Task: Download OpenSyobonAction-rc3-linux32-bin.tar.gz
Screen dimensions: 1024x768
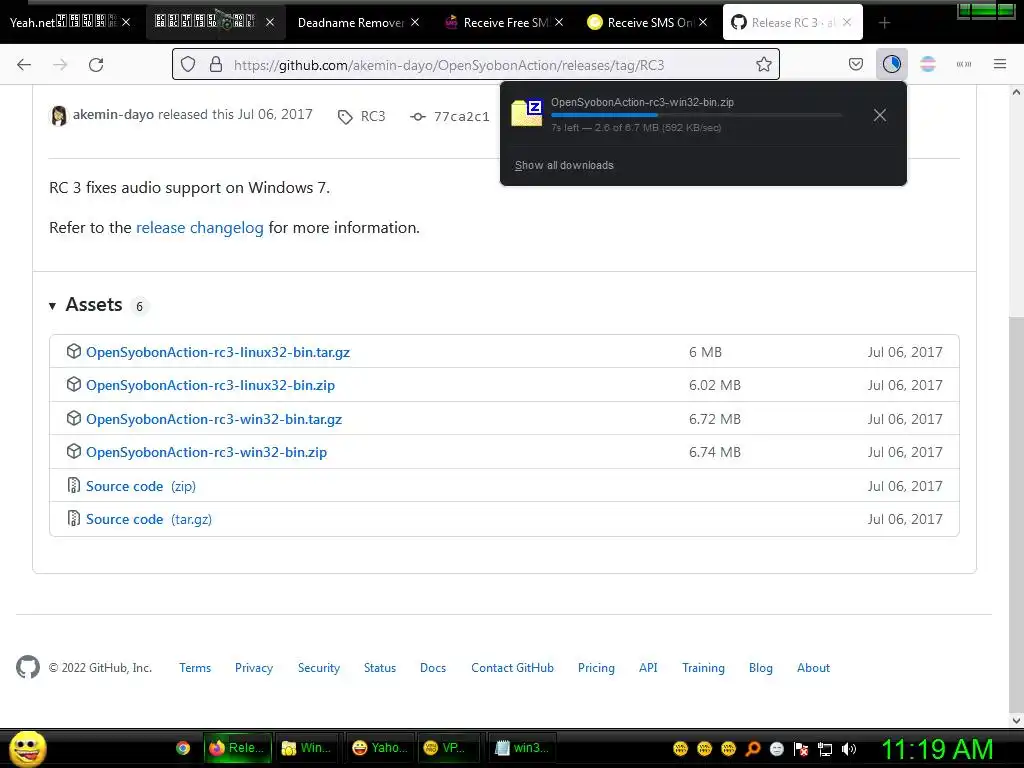Action: click(217, 352)
